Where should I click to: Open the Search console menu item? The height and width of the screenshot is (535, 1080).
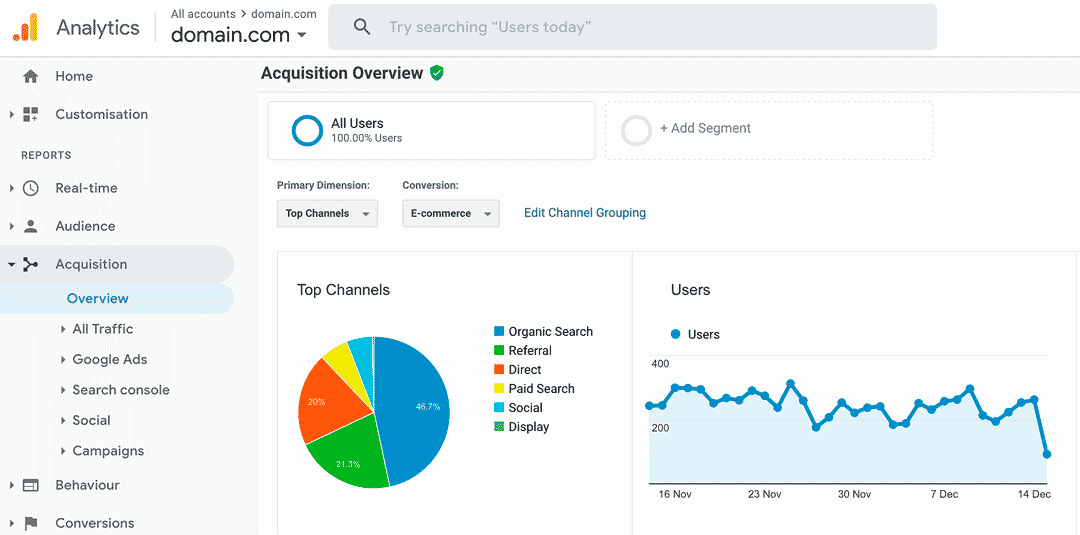coord(120,390)
